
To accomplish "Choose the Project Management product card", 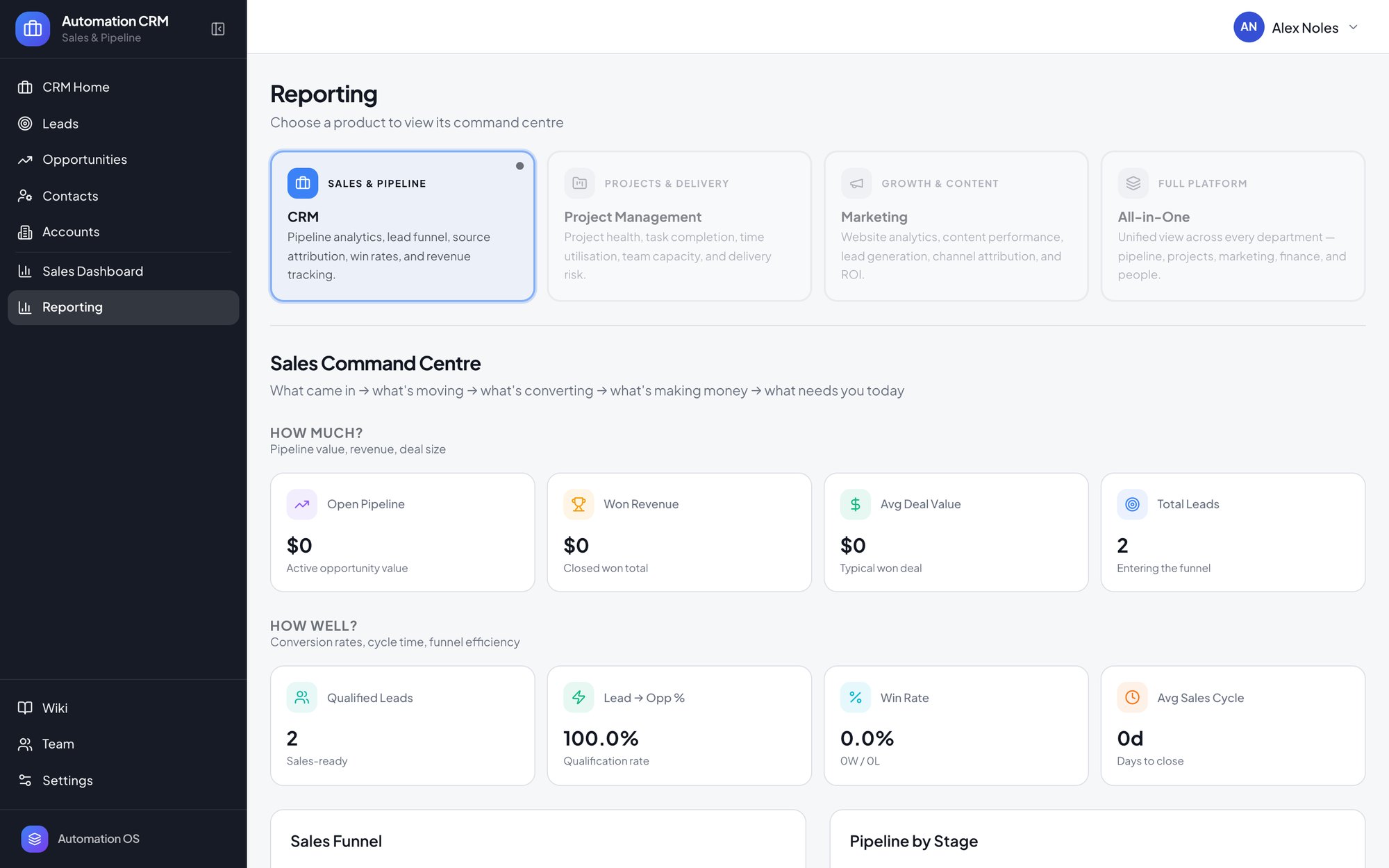I will point(679,226).
